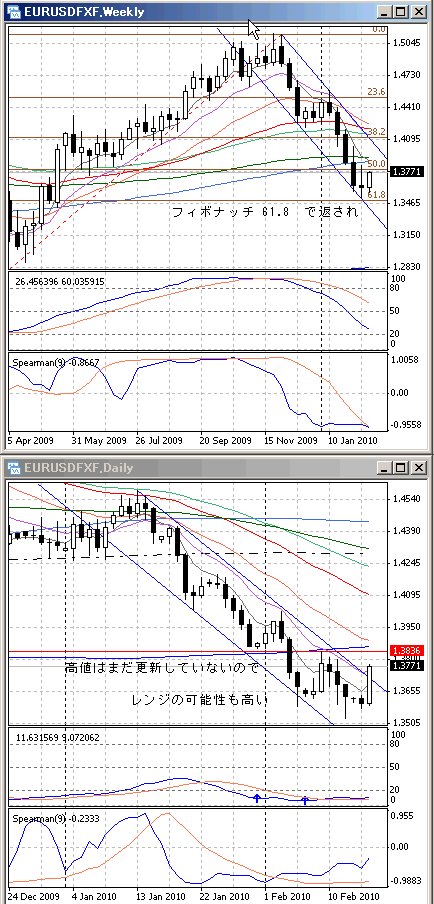Click the weekly current price label 1.3771
This screenshot has height=904, width=434.
tap(405, 171)
